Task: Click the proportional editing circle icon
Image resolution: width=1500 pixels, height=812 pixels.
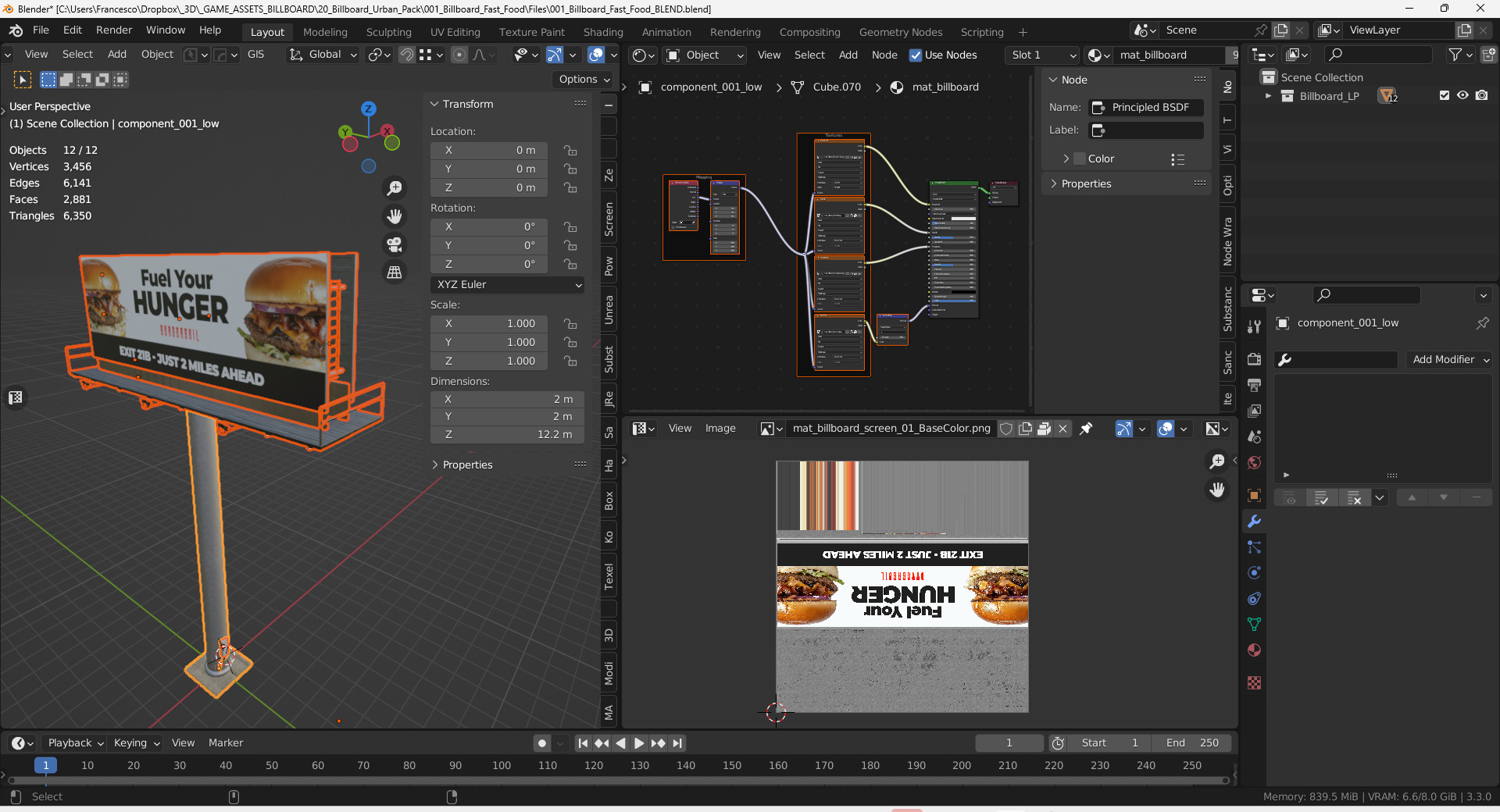Action: pos(459,55)
